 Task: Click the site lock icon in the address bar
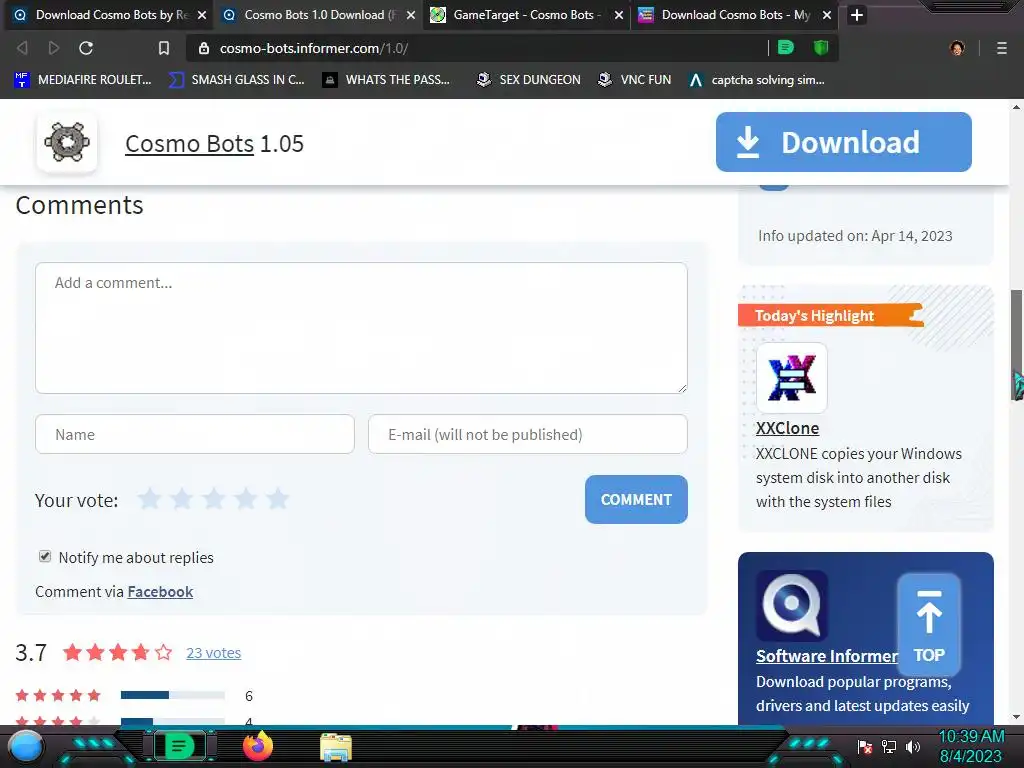(x=204, y=48)
